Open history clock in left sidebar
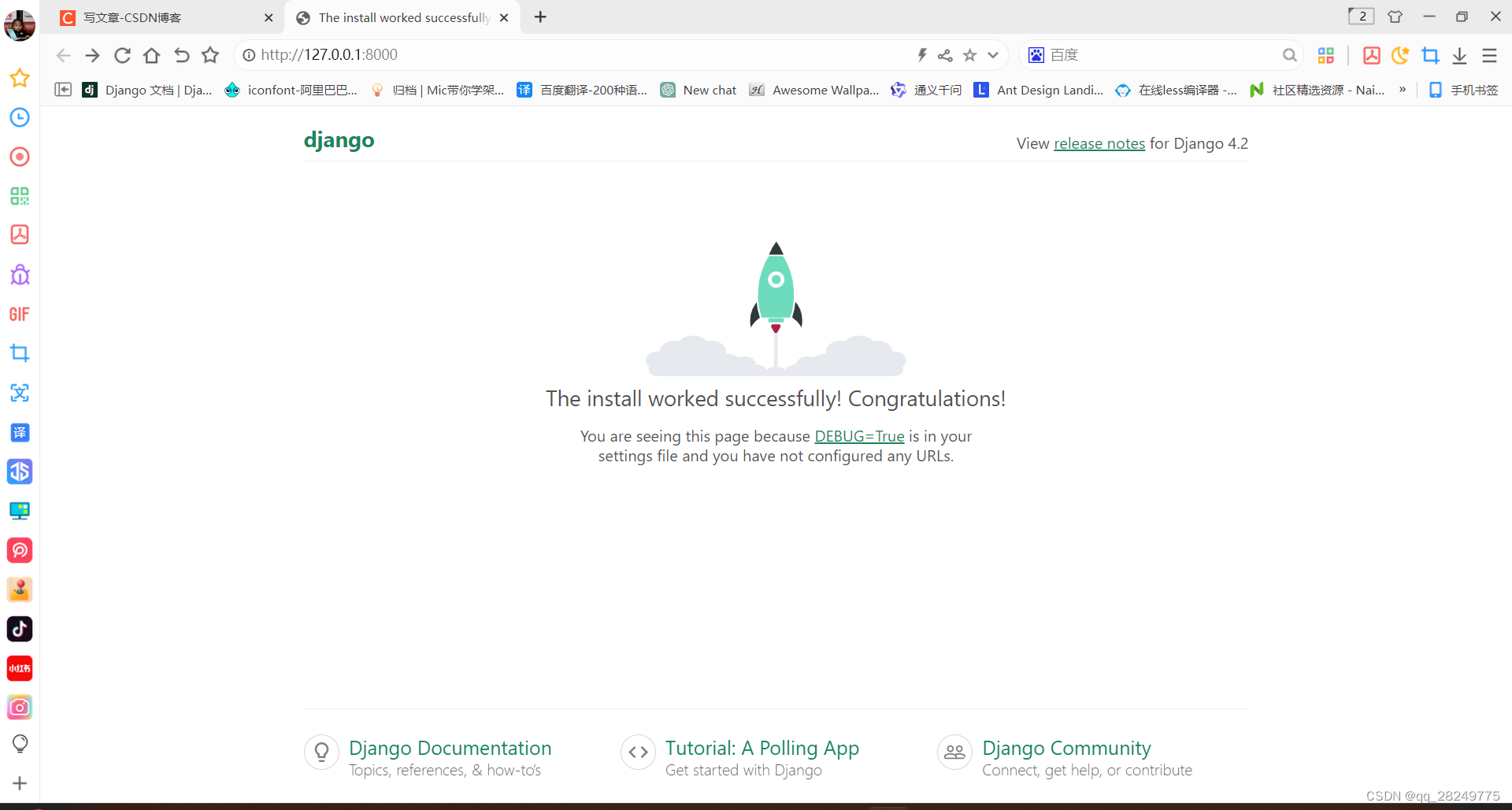1512x810 pixels. pyautogui.click(x=20, y=117)
